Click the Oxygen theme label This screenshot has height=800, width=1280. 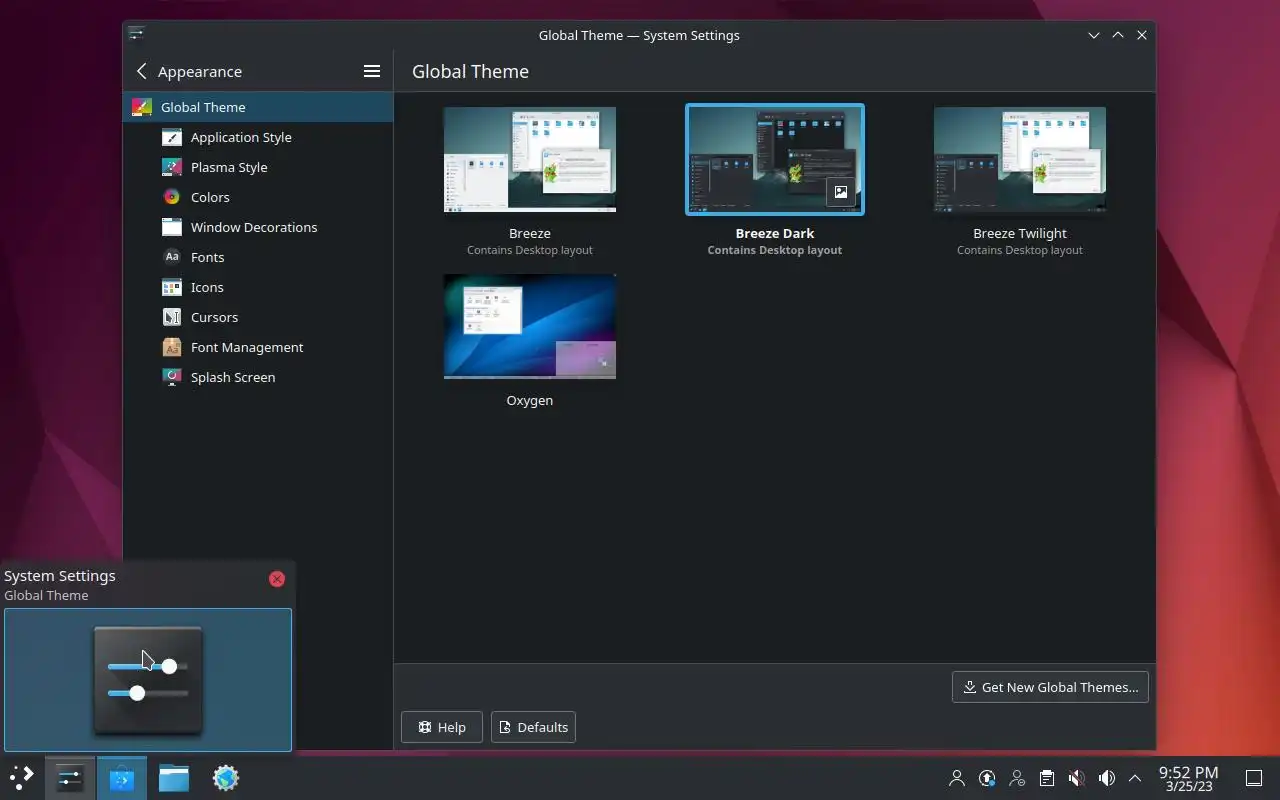click(530, 400)
